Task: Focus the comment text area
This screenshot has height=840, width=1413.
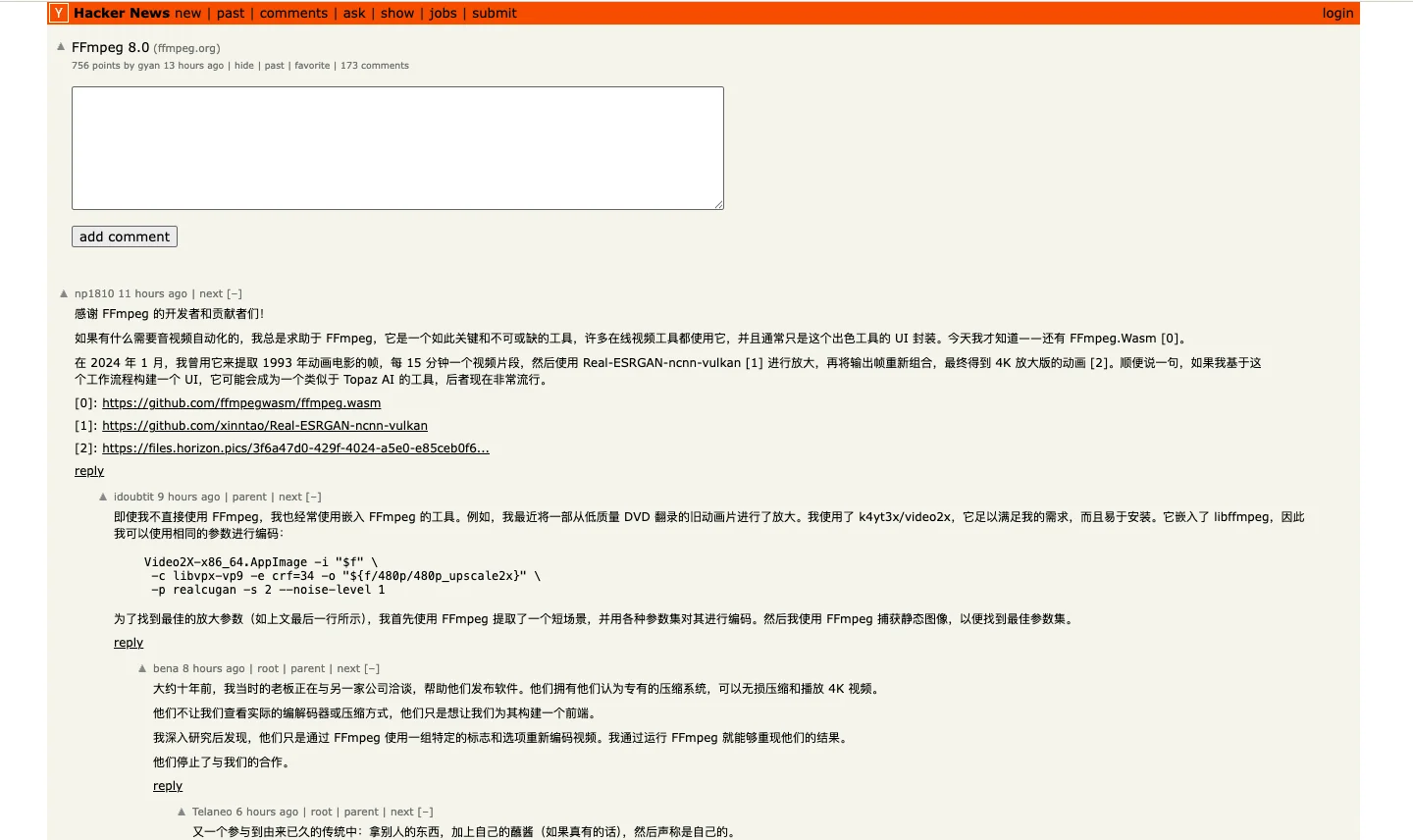Action: click(x=397, y=148)
